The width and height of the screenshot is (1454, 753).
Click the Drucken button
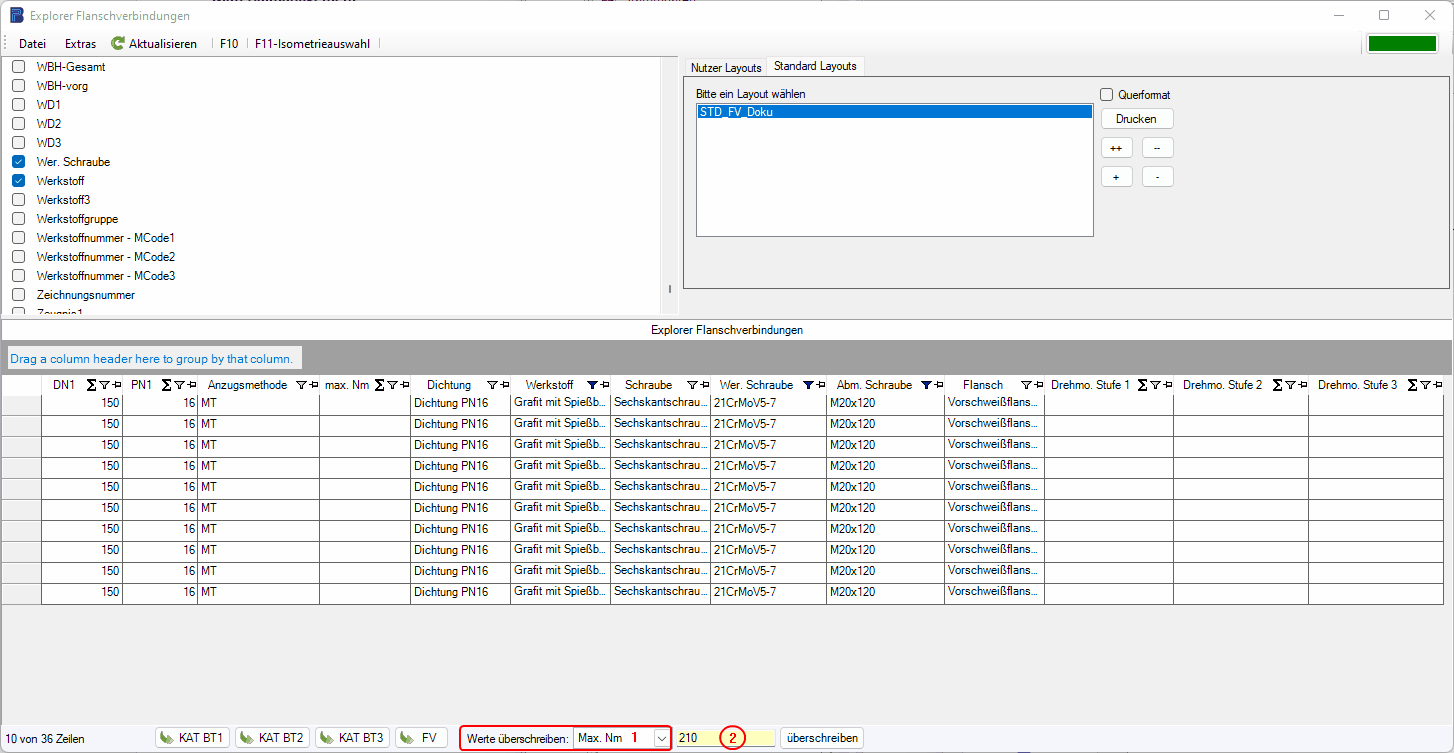point(1136,119)
